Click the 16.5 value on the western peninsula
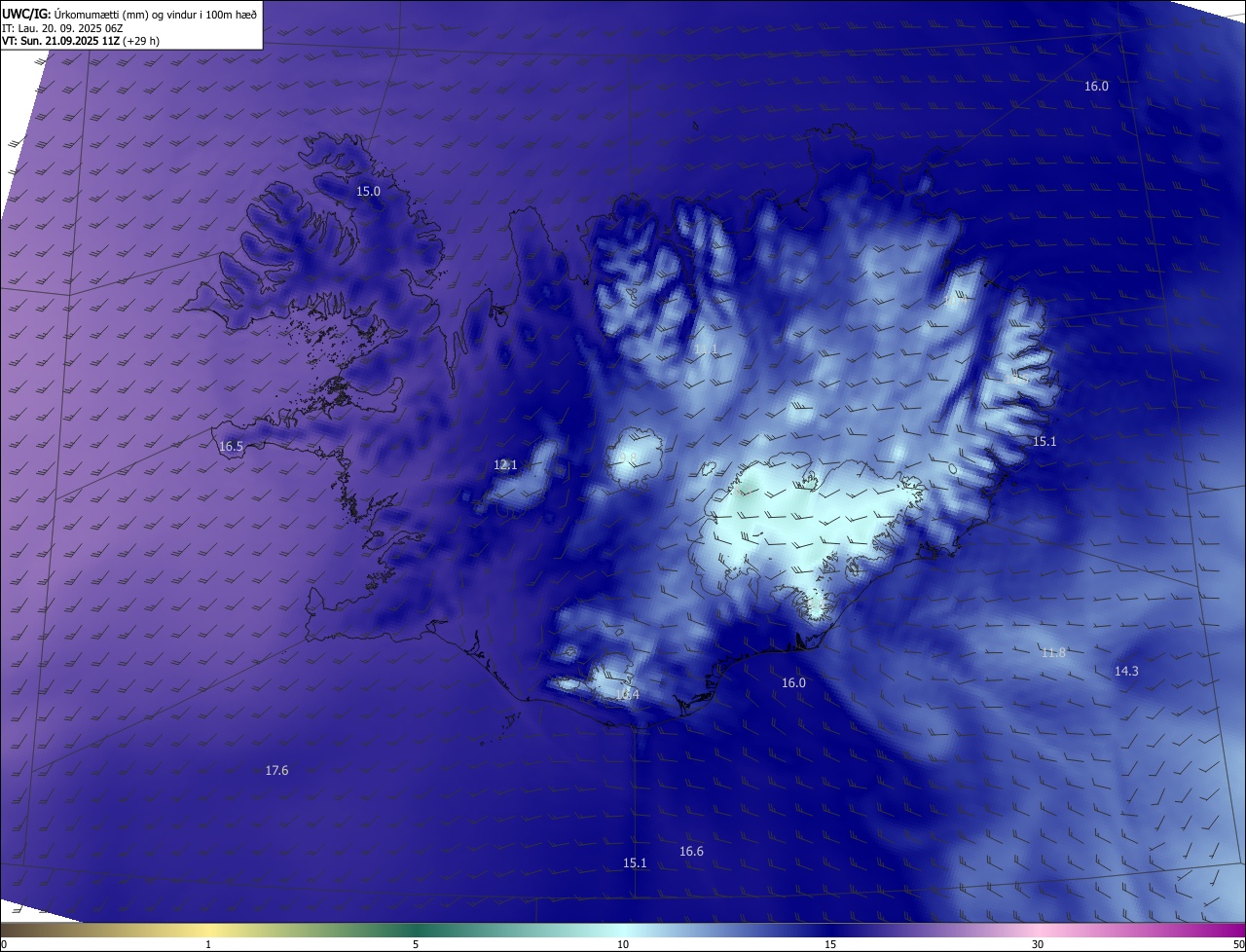Screen dimensions: 1246x952 coord(231,447)
